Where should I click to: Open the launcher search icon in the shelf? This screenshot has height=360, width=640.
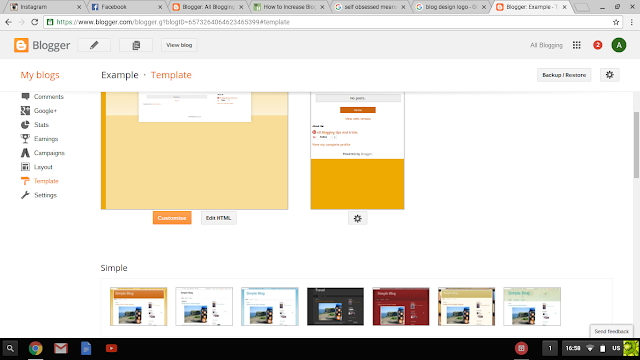coord(10,349)
